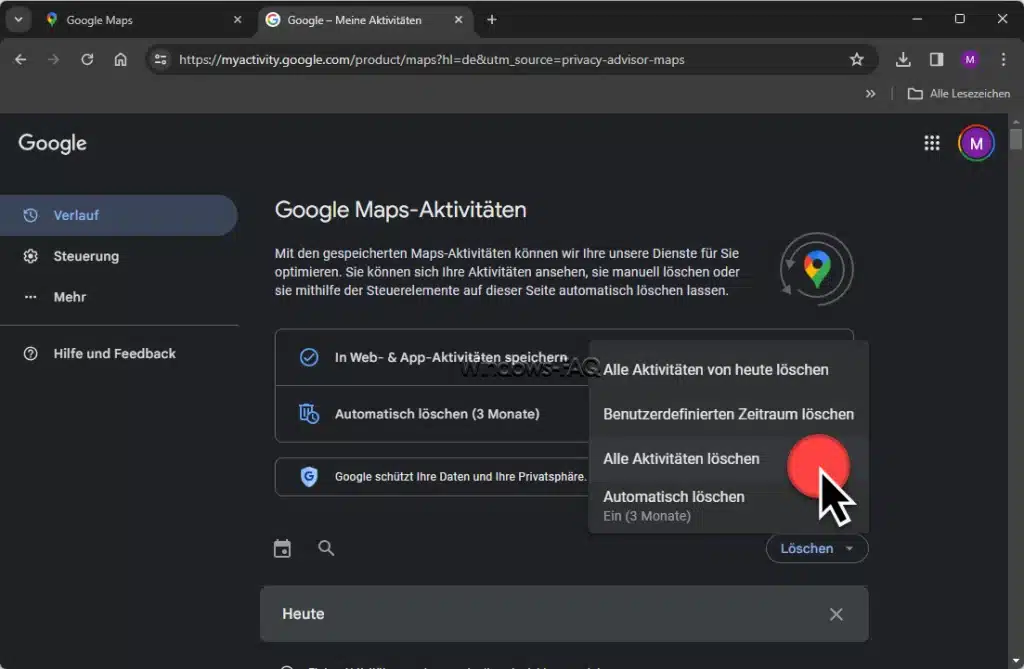The width and height of the screenshot is (1024, 669).
Task: Go back using the browser back arrow
Action: (20, 59)
